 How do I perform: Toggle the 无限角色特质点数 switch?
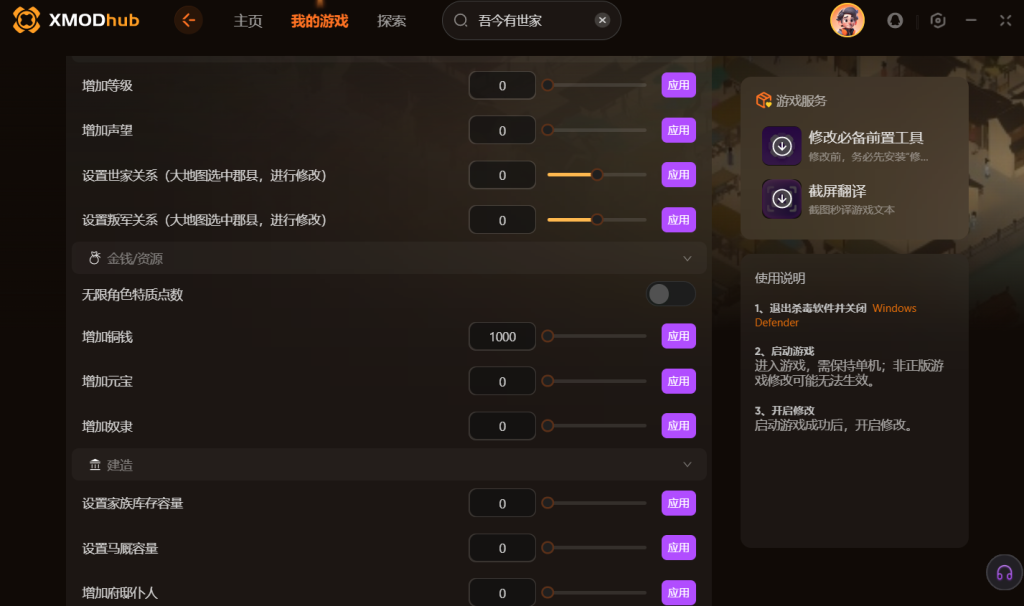point(671,294)
